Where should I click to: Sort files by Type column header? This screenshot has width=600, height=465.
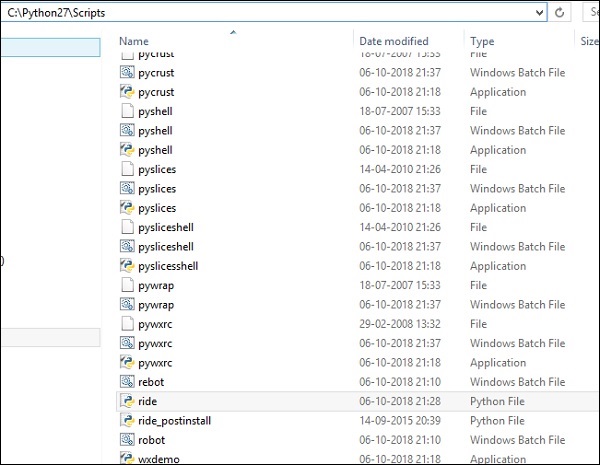point(482,42)
